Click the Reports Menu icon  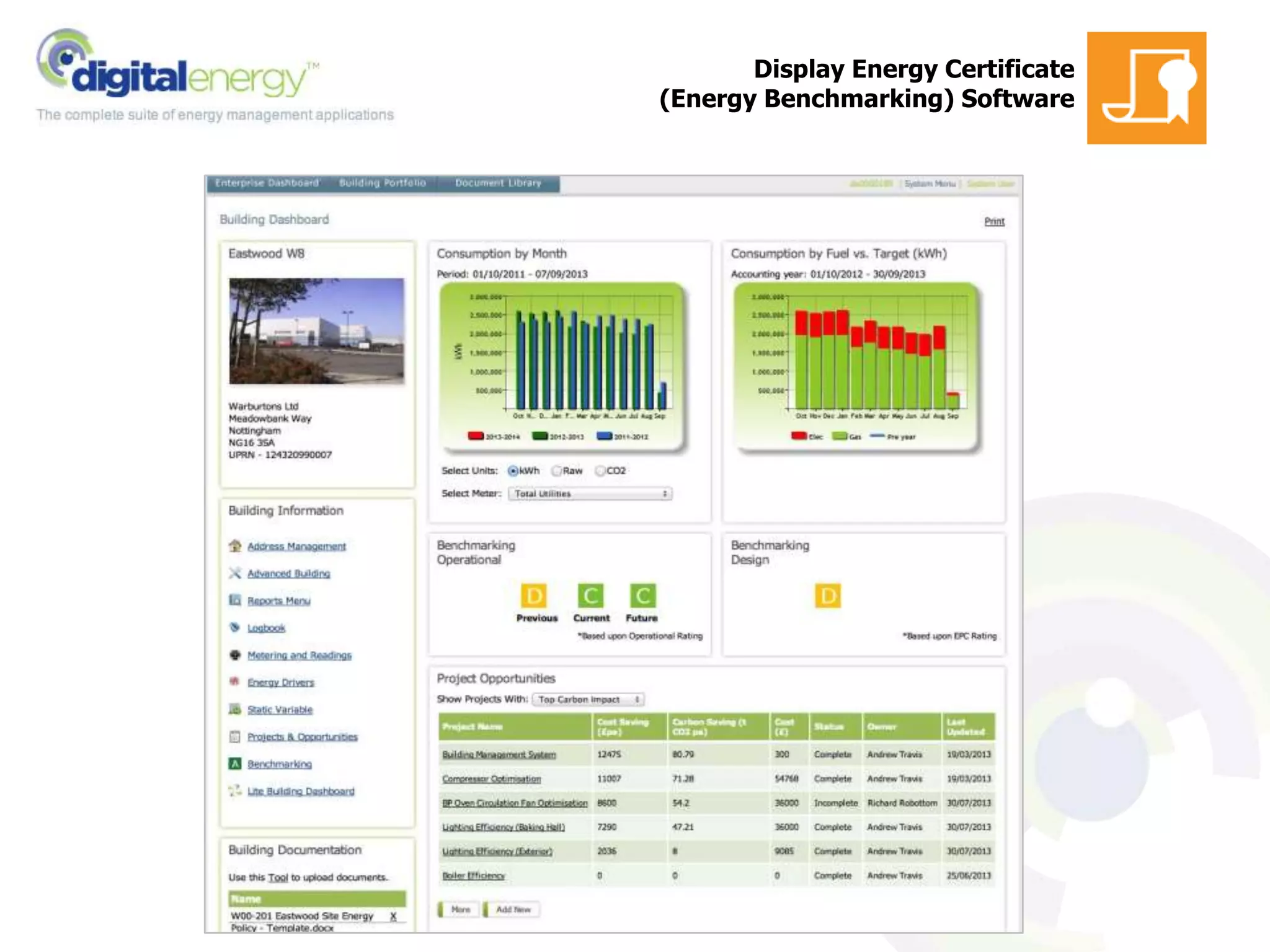coord(235,600)
